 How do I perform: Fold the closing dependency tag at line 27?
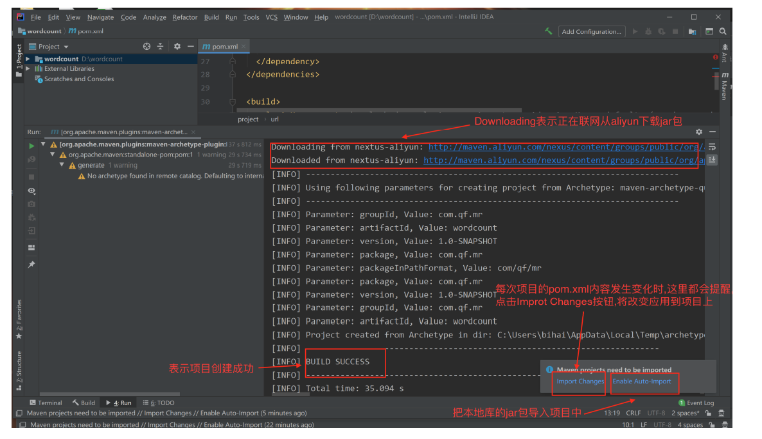(232, 61)
